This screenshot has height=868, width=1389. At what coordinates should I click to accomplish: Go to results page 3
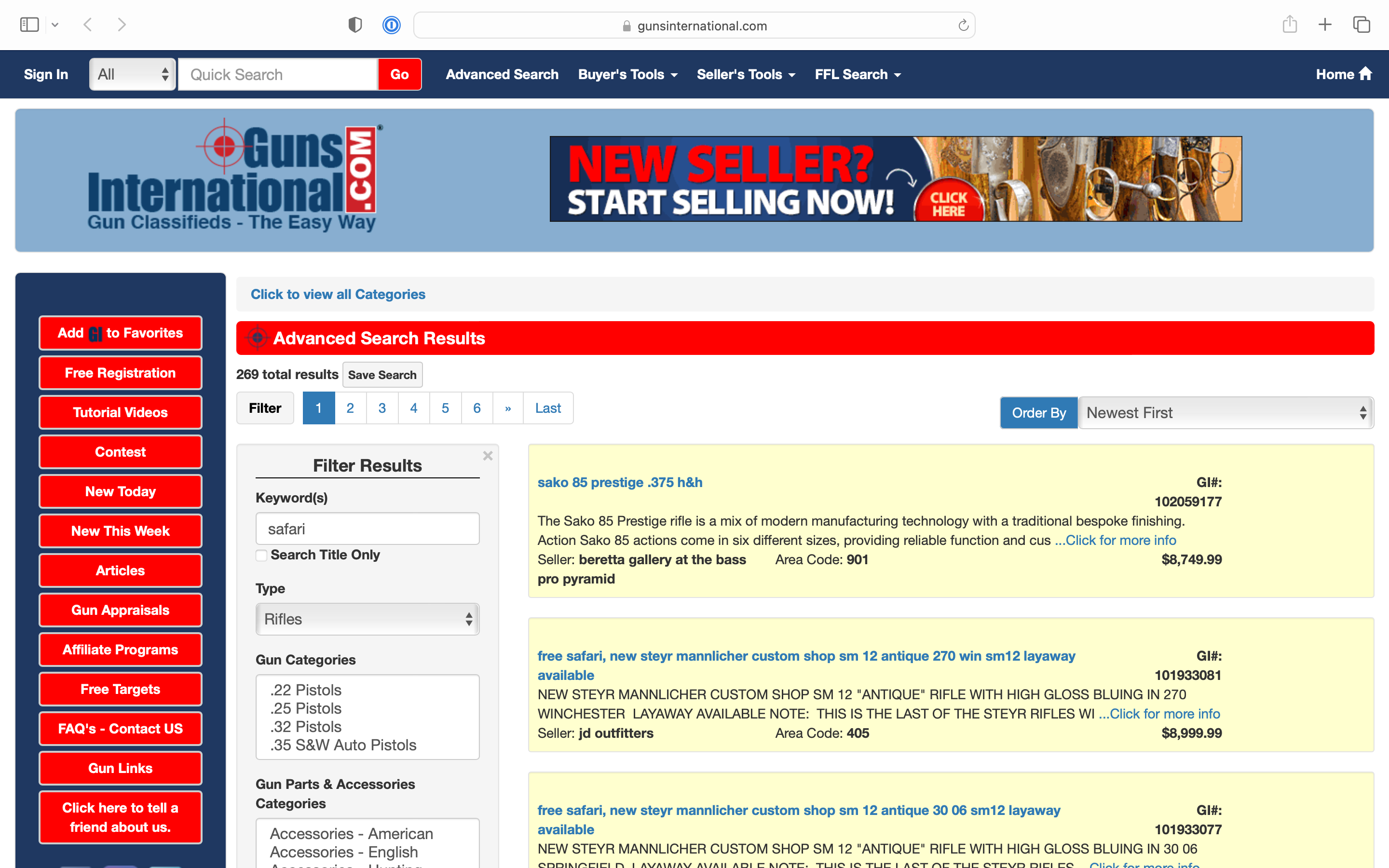[x=381, y=408]
